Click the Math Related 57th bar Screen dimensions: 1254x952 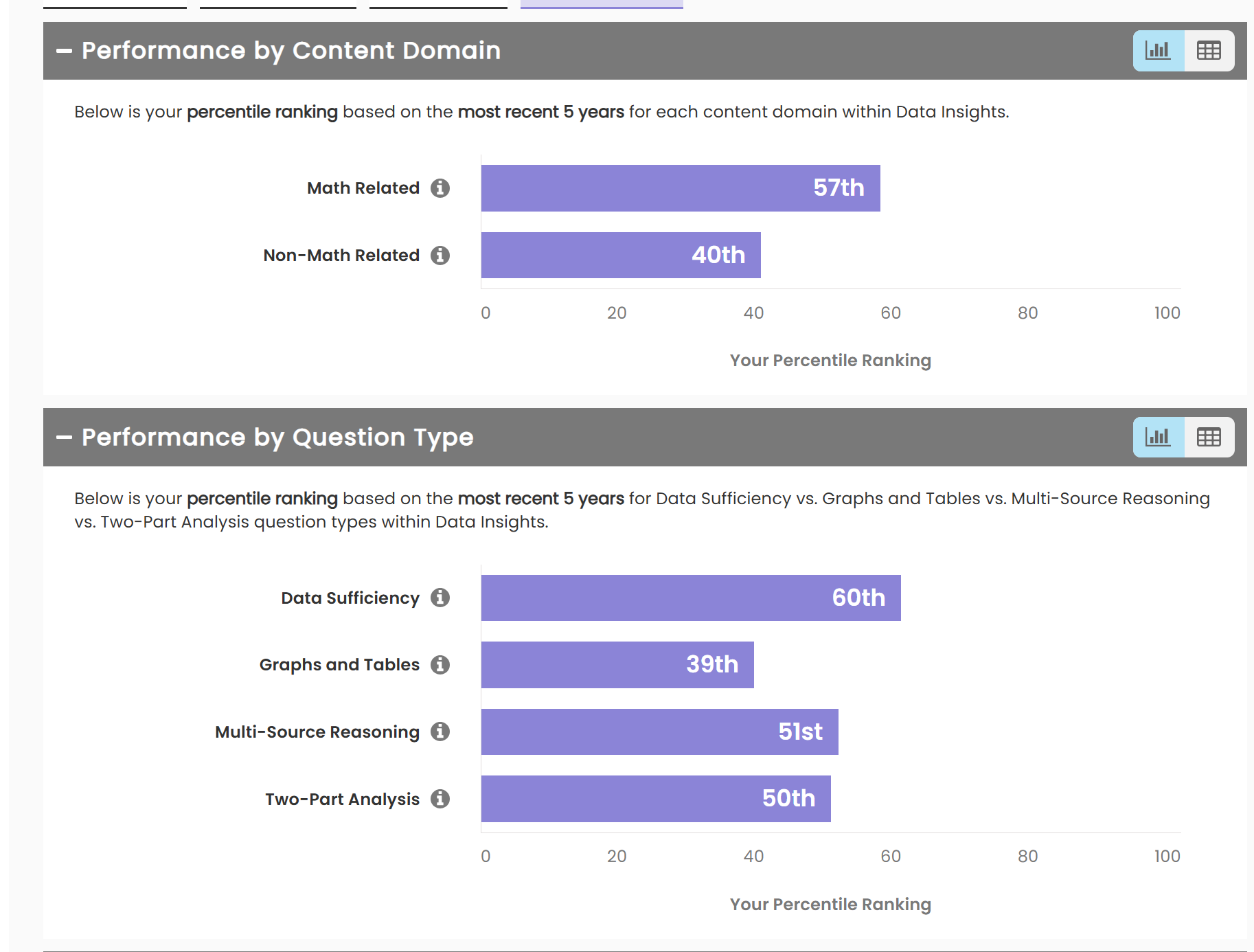[680, 188]
